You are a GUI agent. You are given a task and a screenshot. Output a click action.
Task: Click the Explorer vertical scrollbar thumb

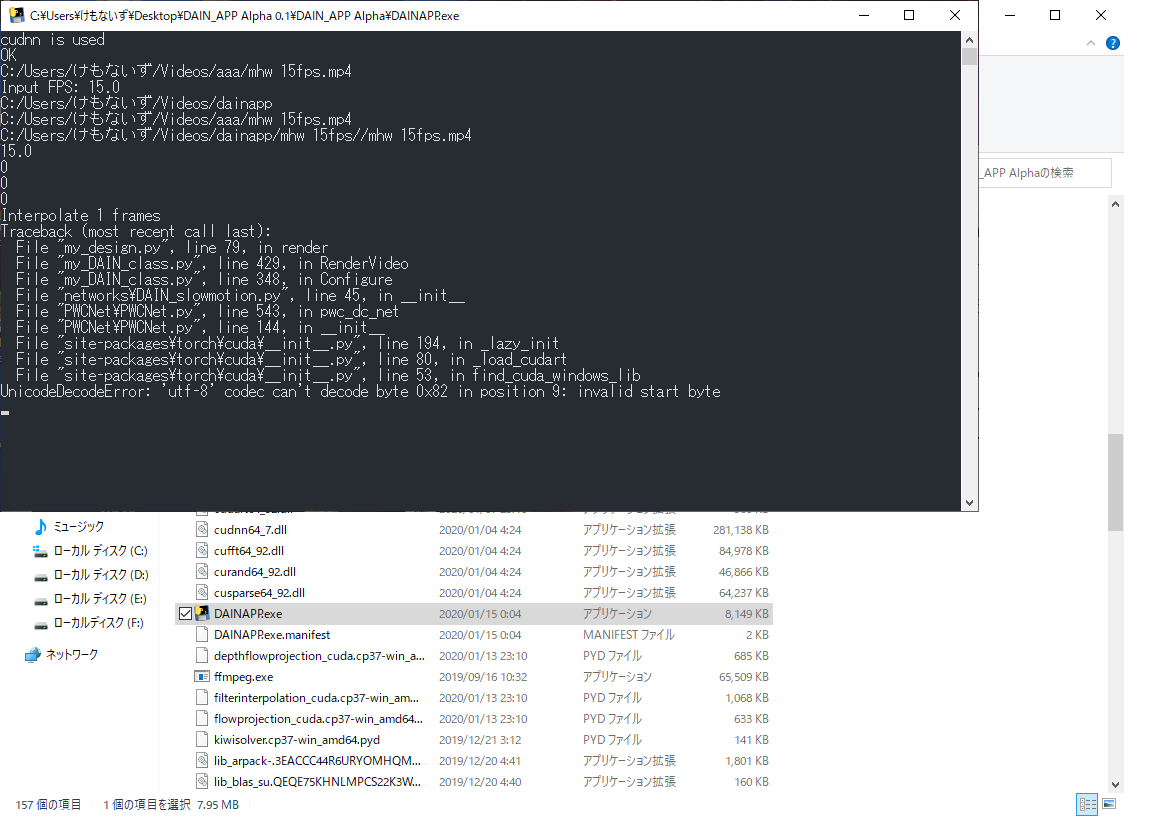[1115, 482]
